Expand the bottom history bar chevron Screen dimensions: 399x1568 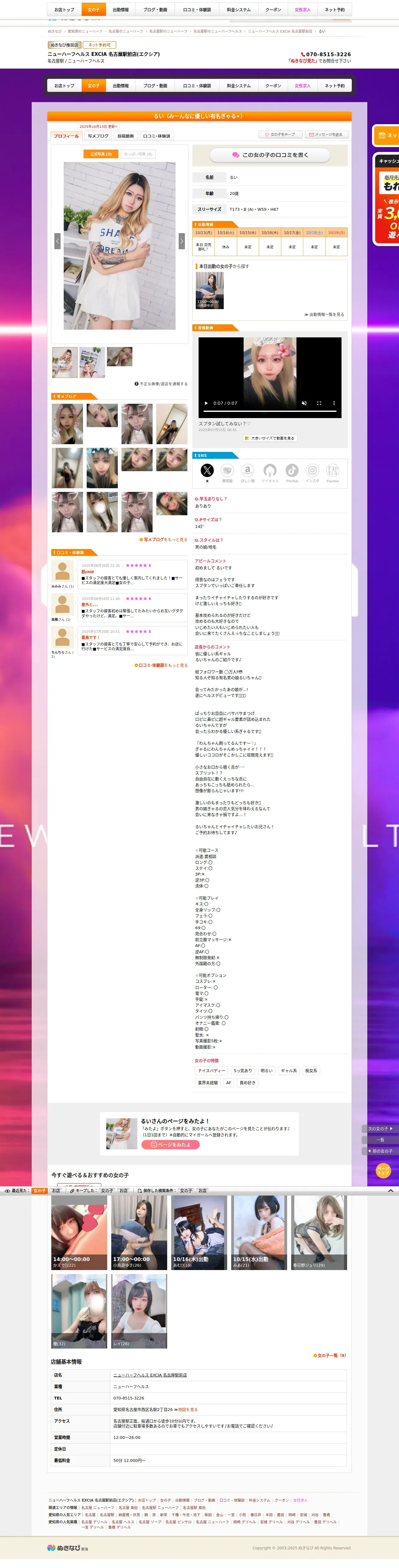[391, 1190]
